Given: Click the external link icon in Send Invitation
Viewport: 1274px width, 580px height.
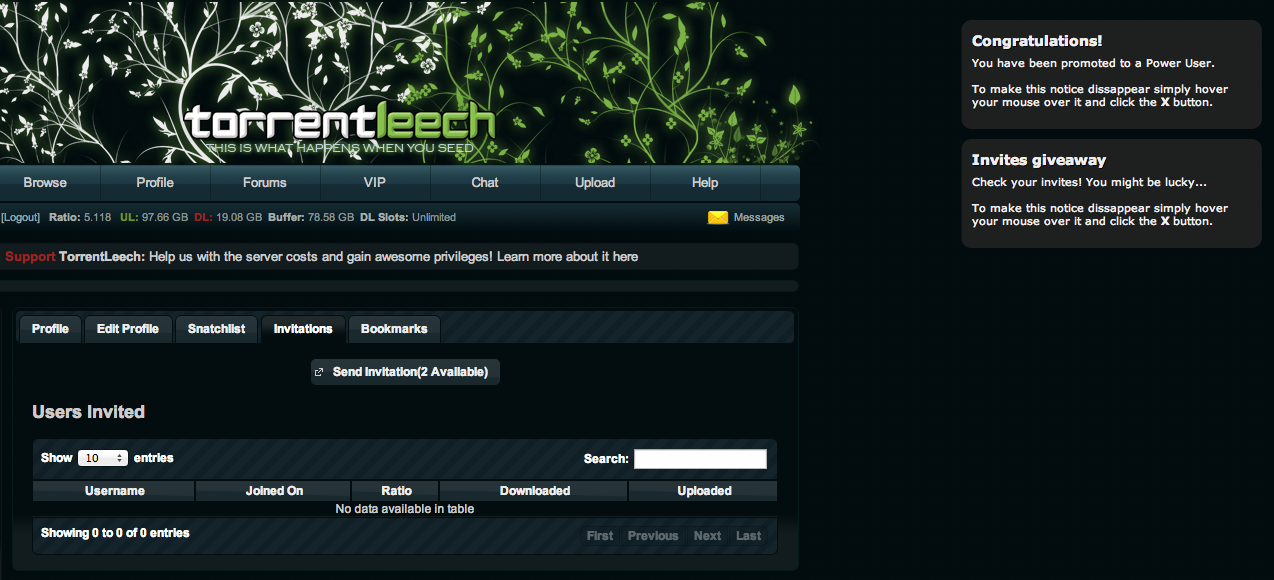Looking at the screenshot, I should pos(319,372).
